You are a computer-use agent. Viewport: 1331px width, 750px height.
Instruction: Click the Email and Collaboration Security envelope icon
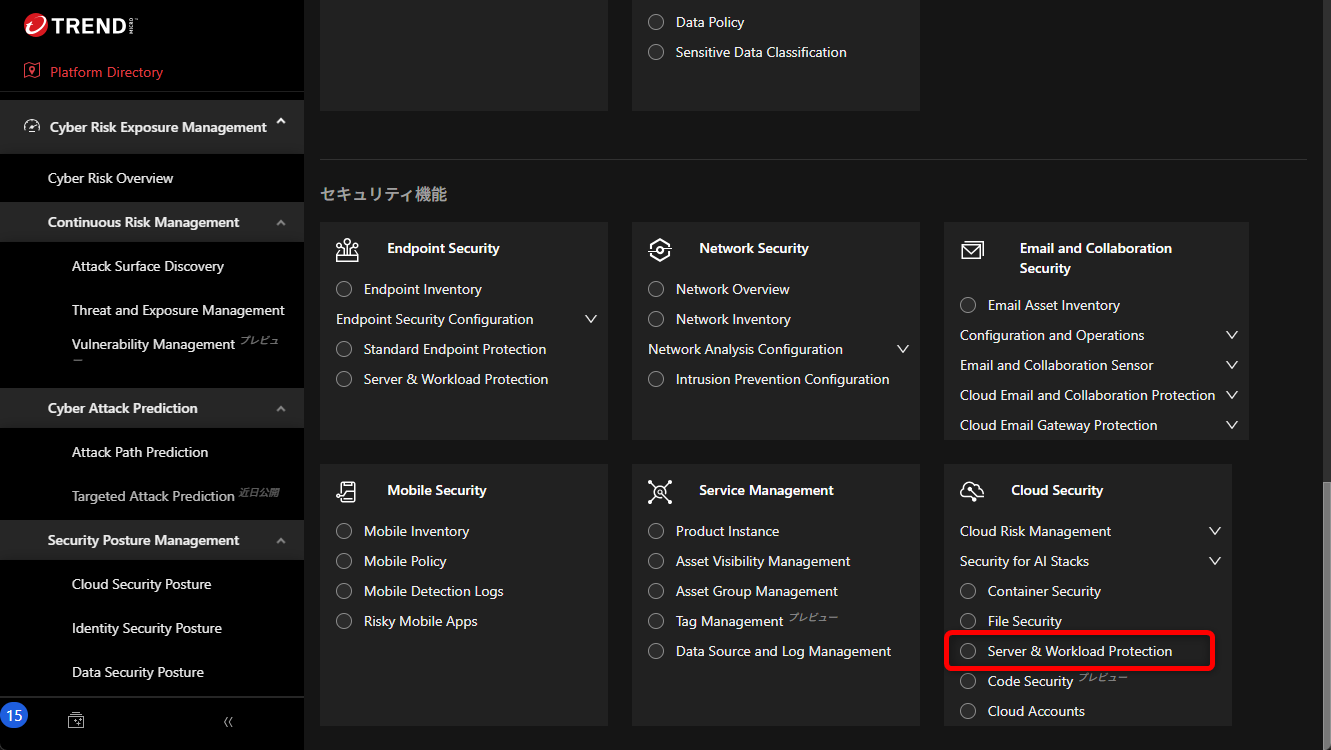[x=972, y=250]
